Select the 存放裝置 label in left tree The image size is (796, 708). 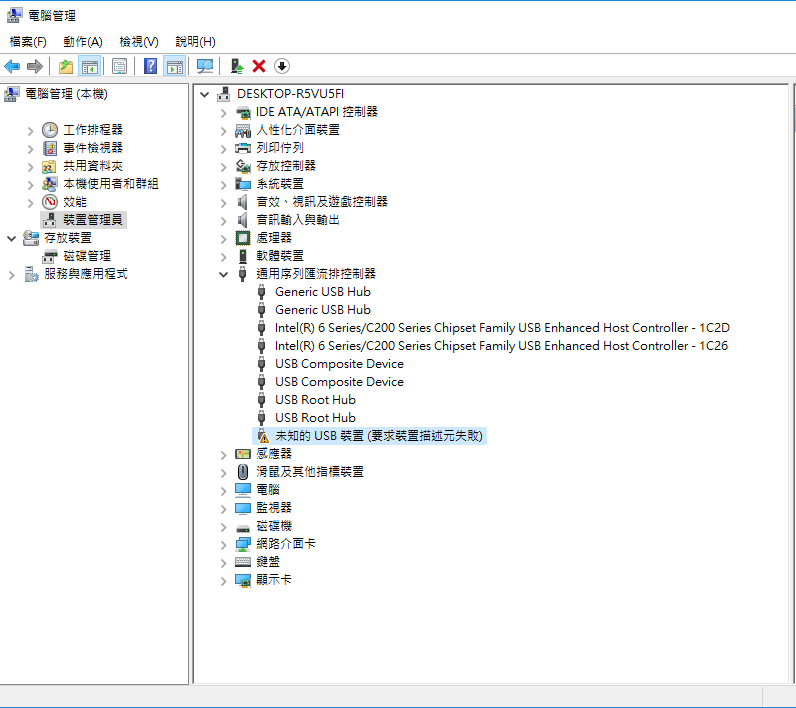pos(68,238)
